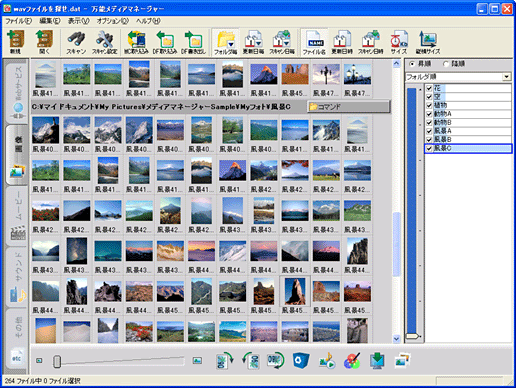Click the DF書き出し export icon
The height and width of the screenshot is (388, 516).
tap(193, 42)
